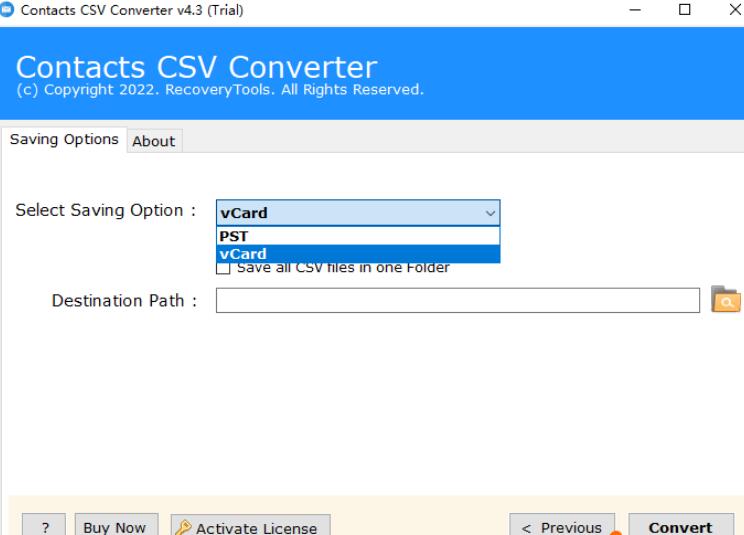Go back with the Previous button
Image resolution: width=744 pixels, height=535 pixels.
(562, 526)
